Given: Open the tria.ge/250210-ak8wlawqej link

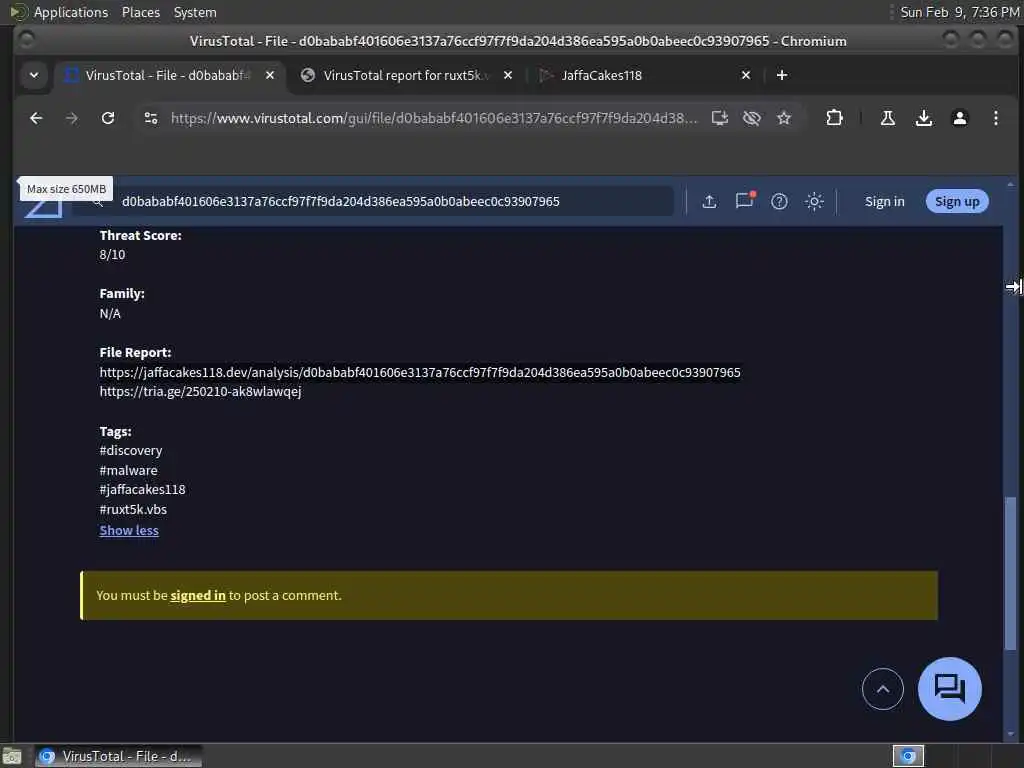Looking at the screenshot, I should click(200, 391).
